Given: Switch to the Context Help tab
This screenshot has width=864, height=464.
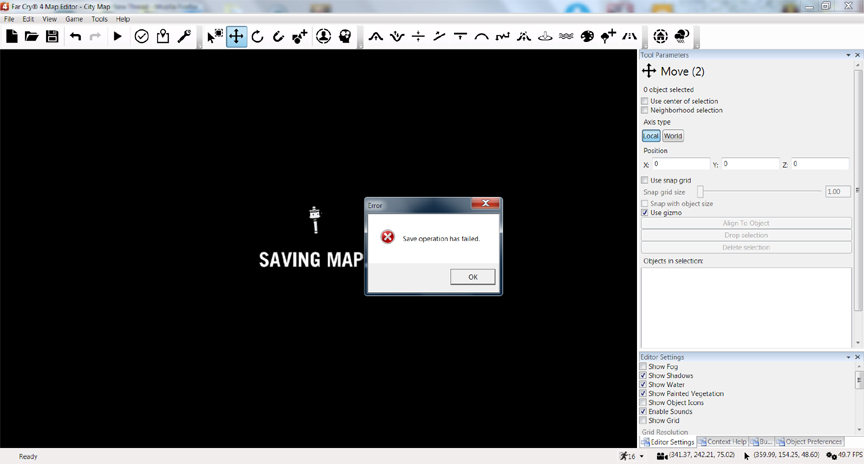Looking at the screenshot, I should [722, 442].
